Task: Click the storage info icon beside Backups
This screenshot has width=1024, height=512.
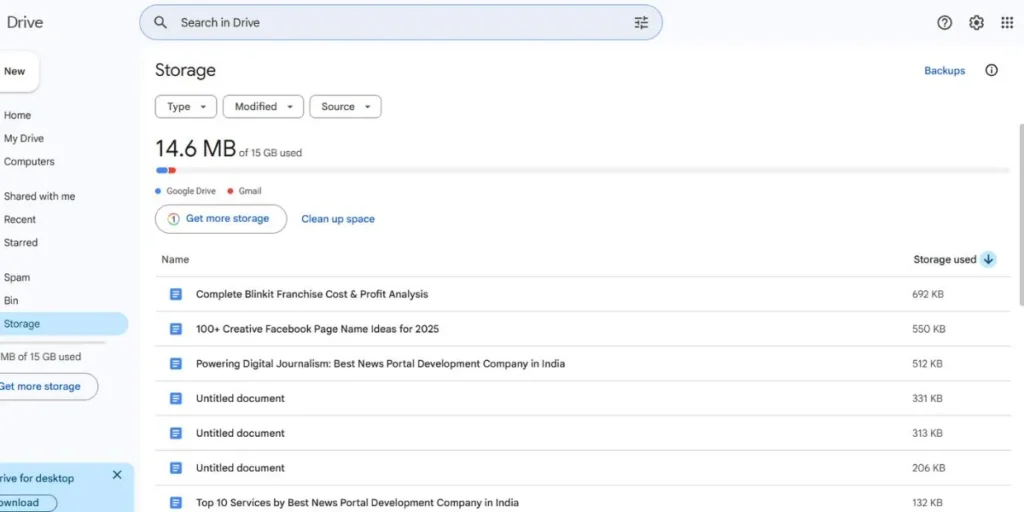Action: [x=991, y=71]
